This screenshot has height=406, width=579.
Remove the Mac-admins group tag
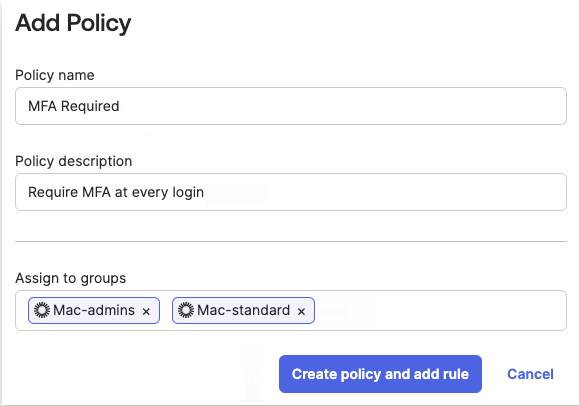(146, 311)
